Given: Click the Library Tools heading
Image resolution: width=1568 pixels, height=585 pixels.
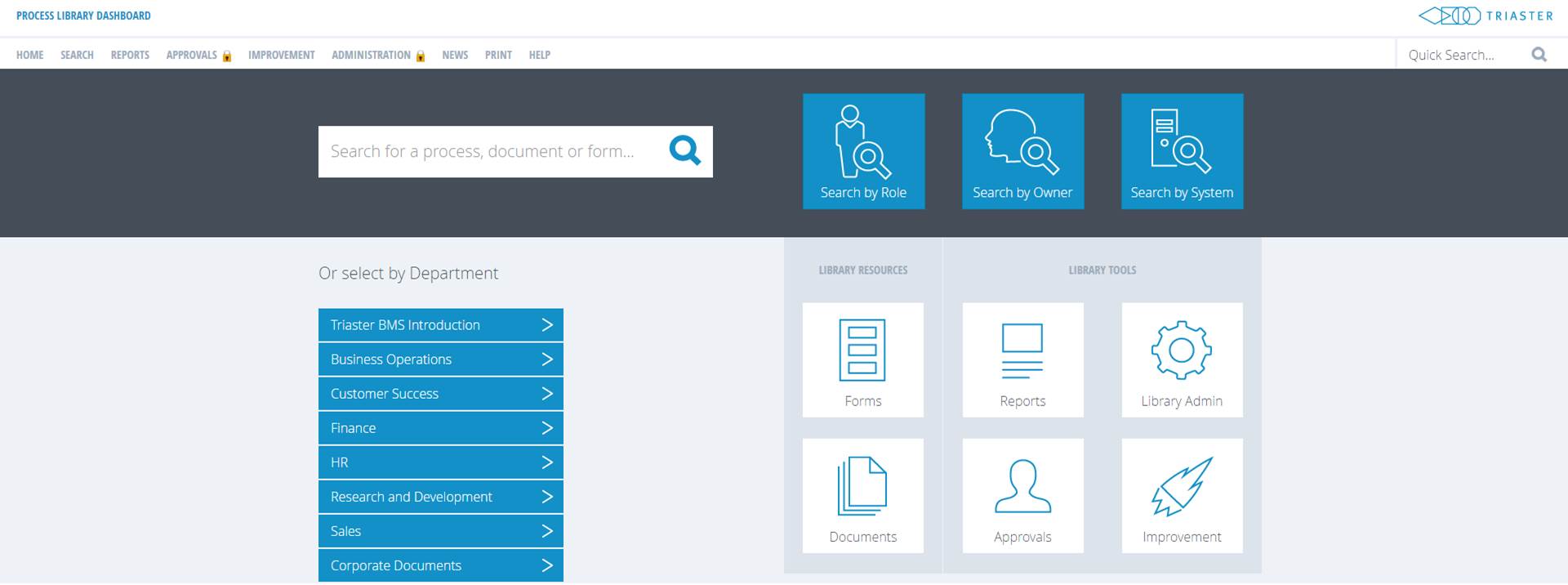Looking at the screenshot, I should coord(1102,270).
